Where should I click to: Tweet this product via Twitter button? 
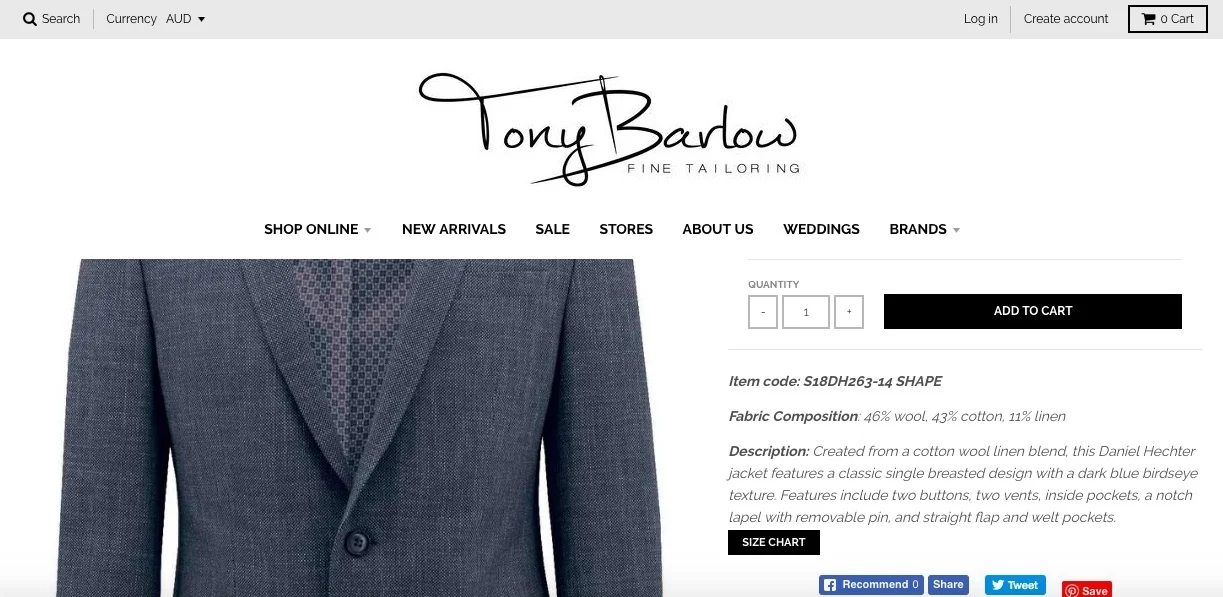point(1014,585)
